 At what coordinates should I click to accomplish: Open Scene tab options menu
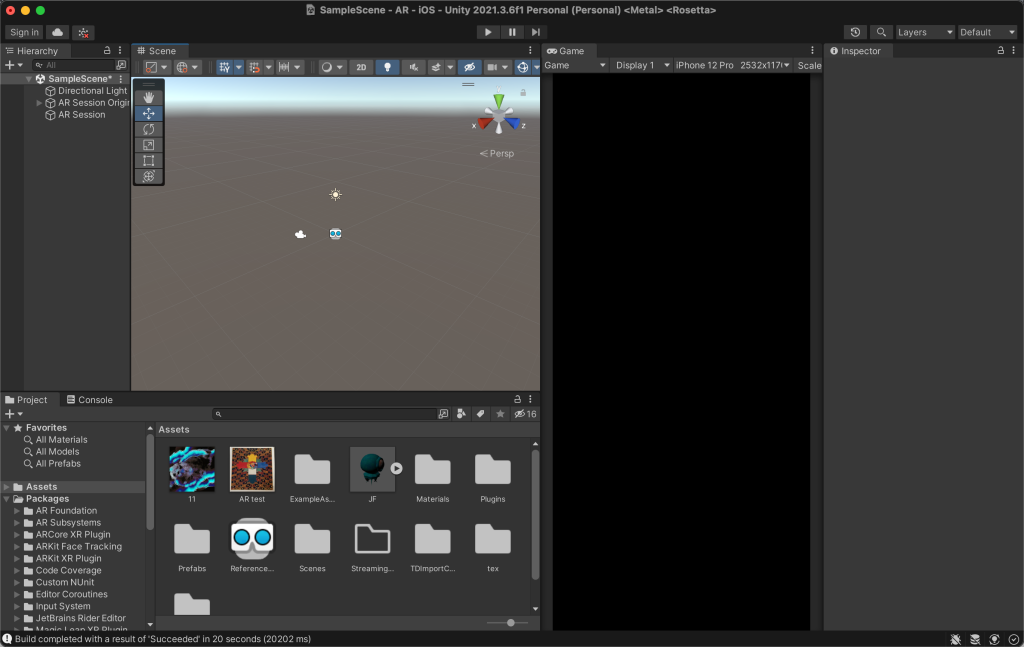click(x=530, y=50)
